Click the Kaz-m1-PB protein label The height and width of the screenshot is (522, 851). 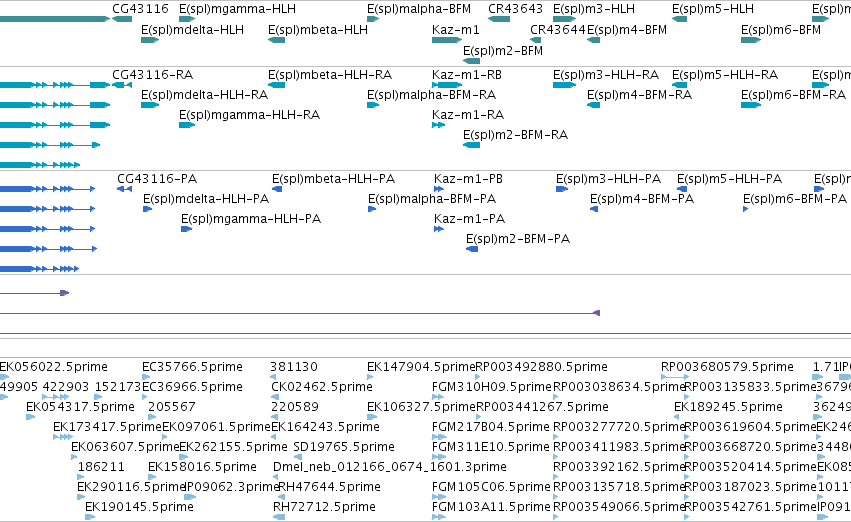coord(468,179)
